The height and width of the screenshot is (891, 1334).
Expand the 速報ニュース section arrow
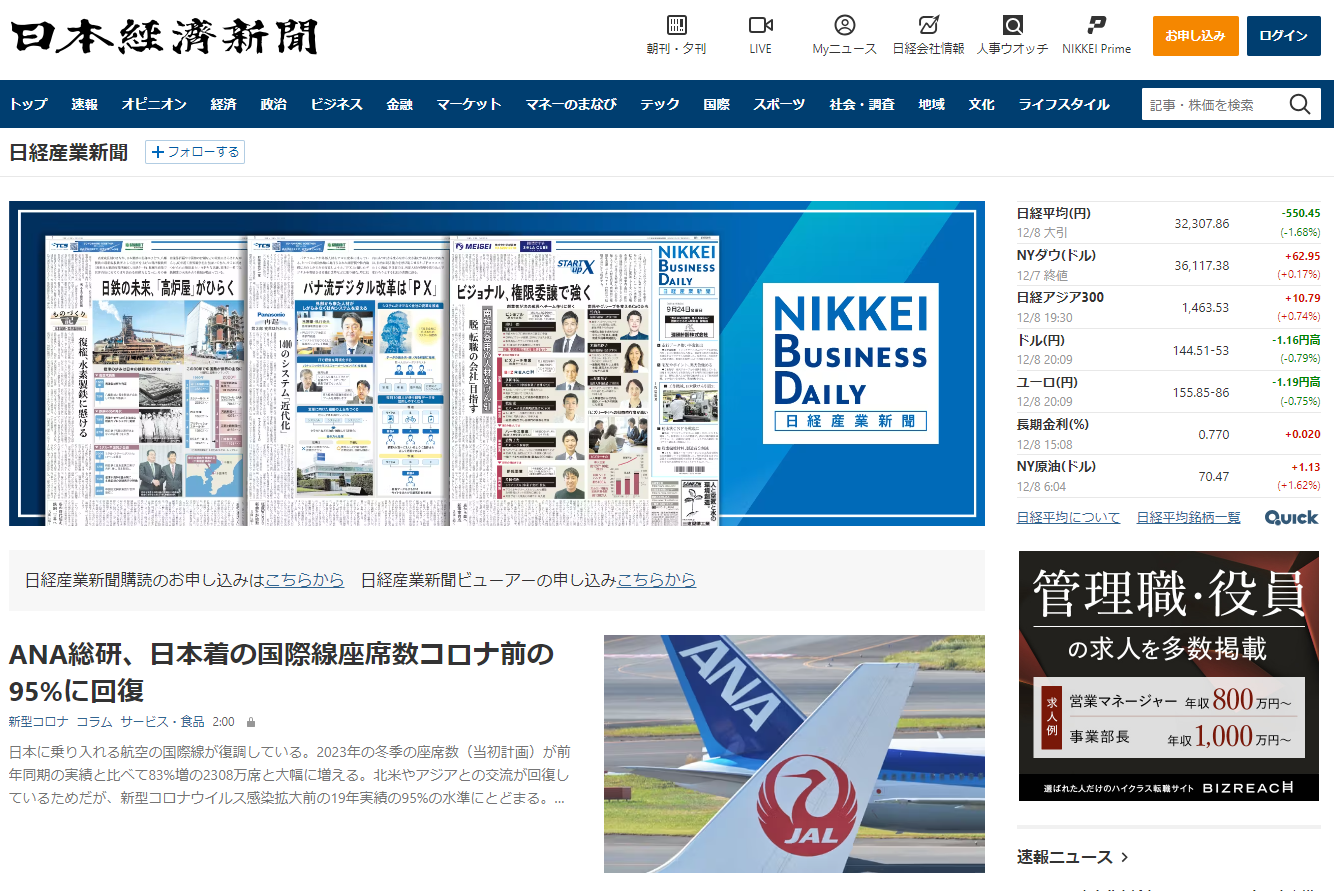coord(1125,857)
